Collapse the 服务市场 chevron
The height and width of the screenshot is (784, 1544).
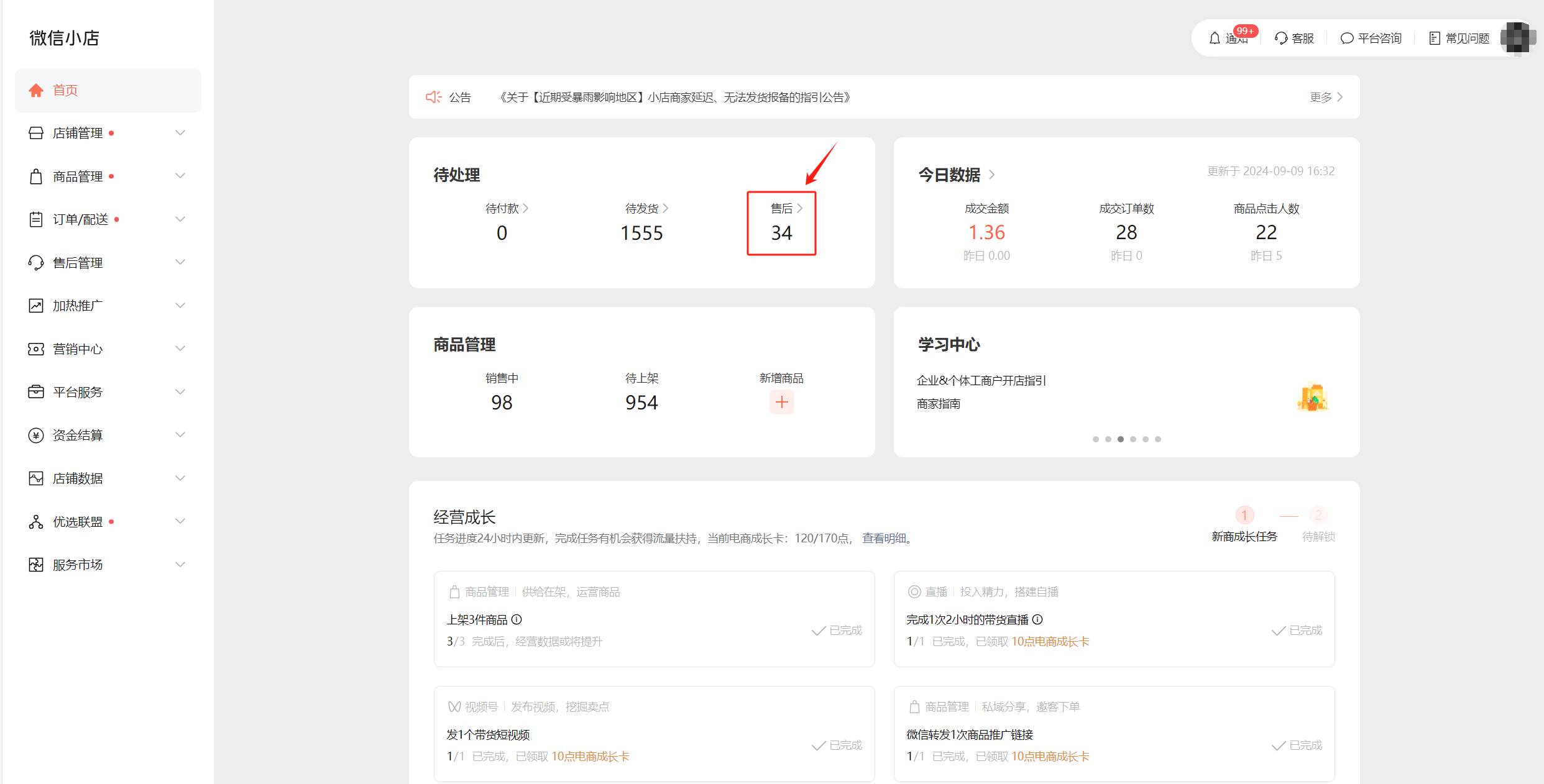(x=180, y=564)
